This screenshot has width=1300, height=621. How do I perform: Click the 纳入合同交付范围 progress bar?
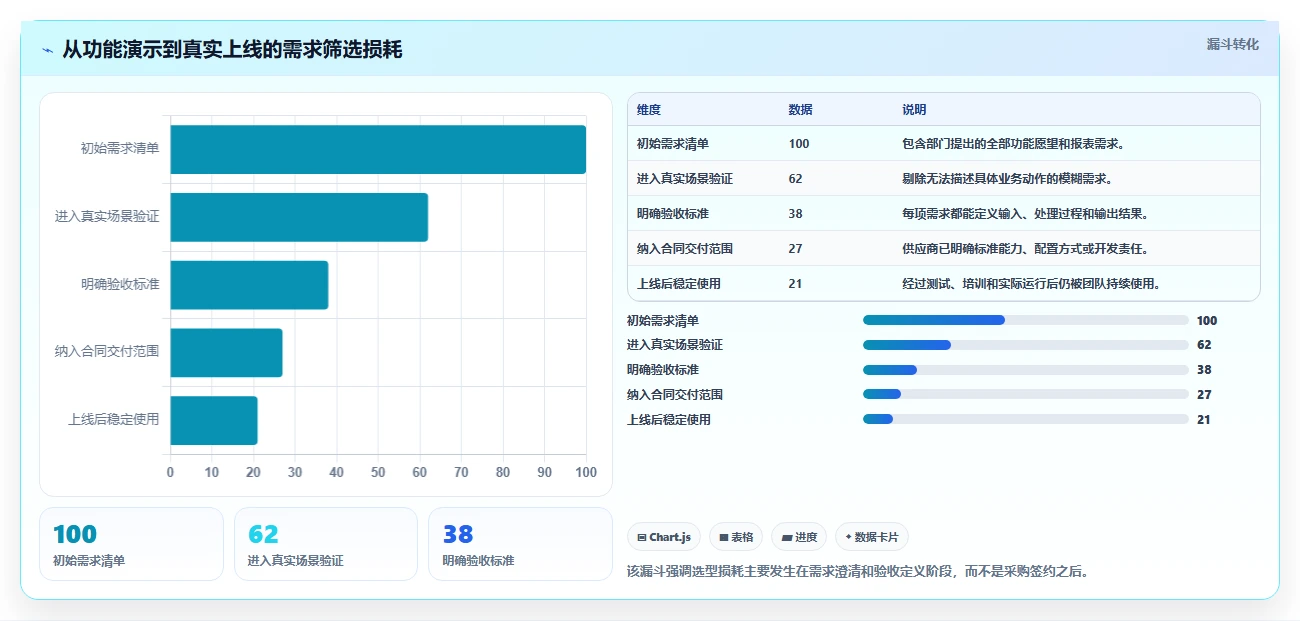(x=1025, y=394)
